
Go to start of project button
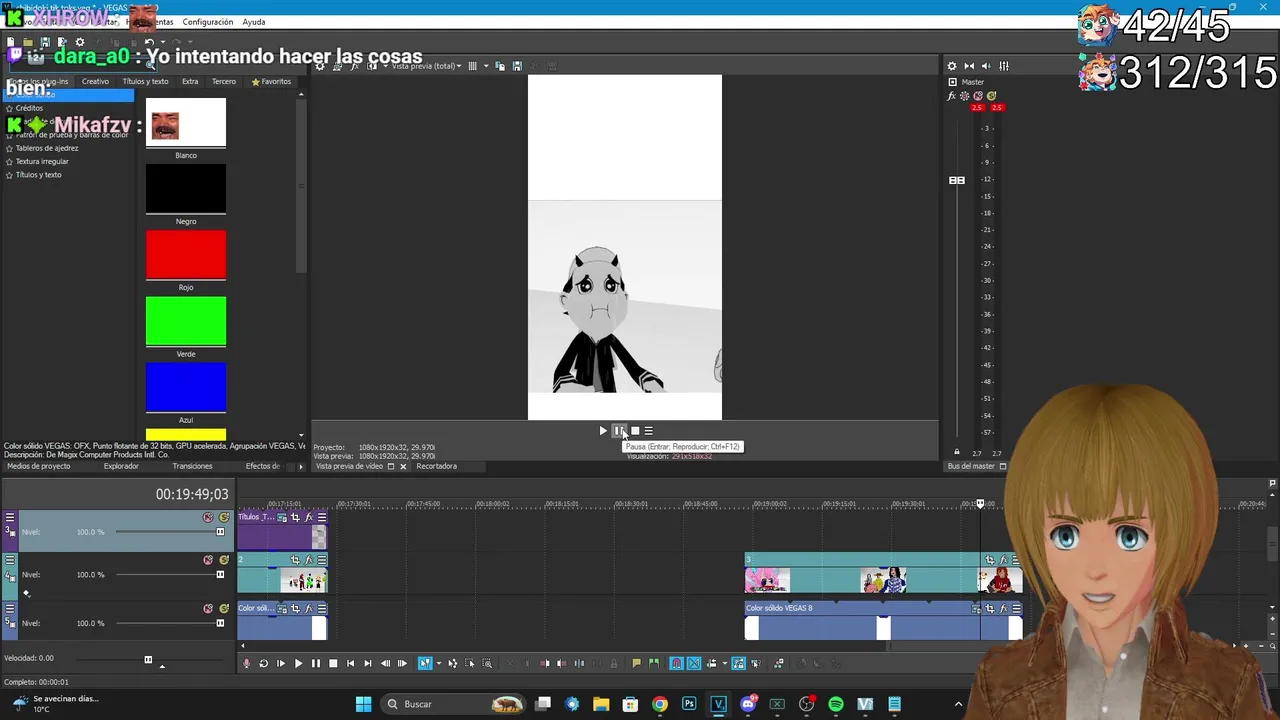[350, 663]
